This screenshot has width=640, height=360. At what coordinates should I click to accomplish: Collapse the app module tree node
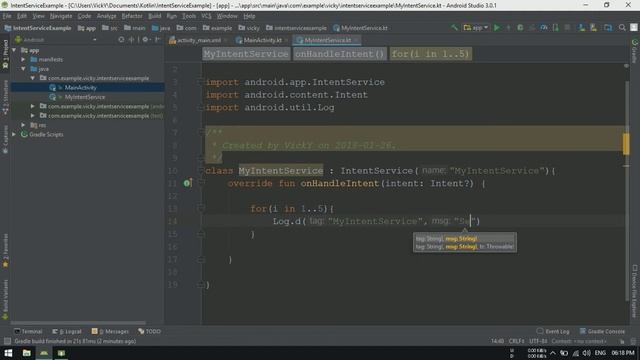click(14, 50)
